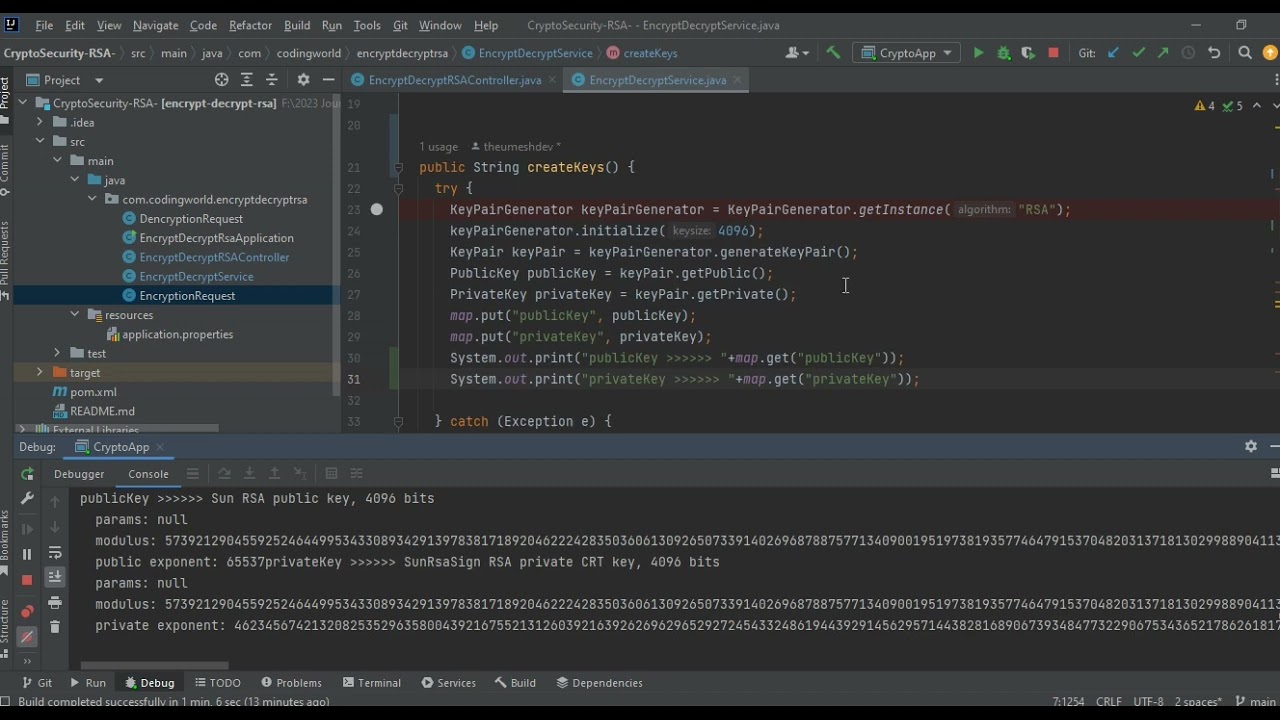Toggle scroll to end of console

[55, 577]
